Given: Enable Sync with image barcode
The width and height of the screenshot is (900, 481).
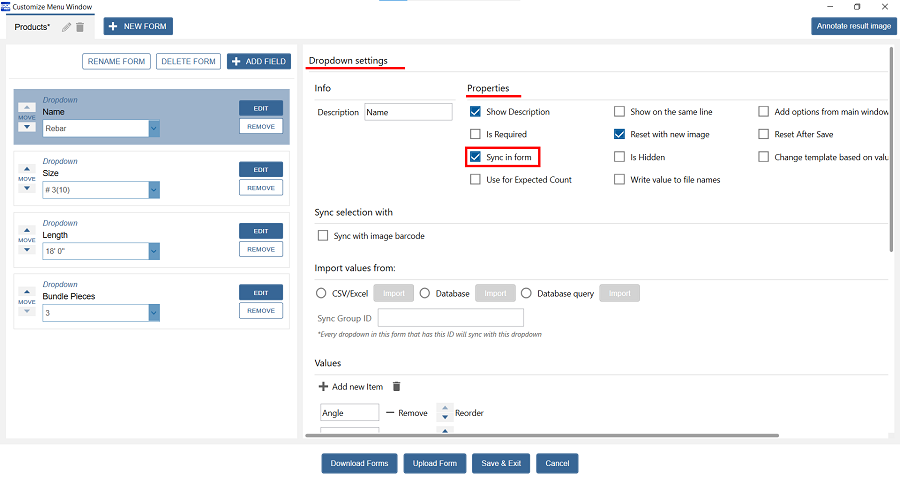Looking at the screenshot, I should click(x=322, y=236).
